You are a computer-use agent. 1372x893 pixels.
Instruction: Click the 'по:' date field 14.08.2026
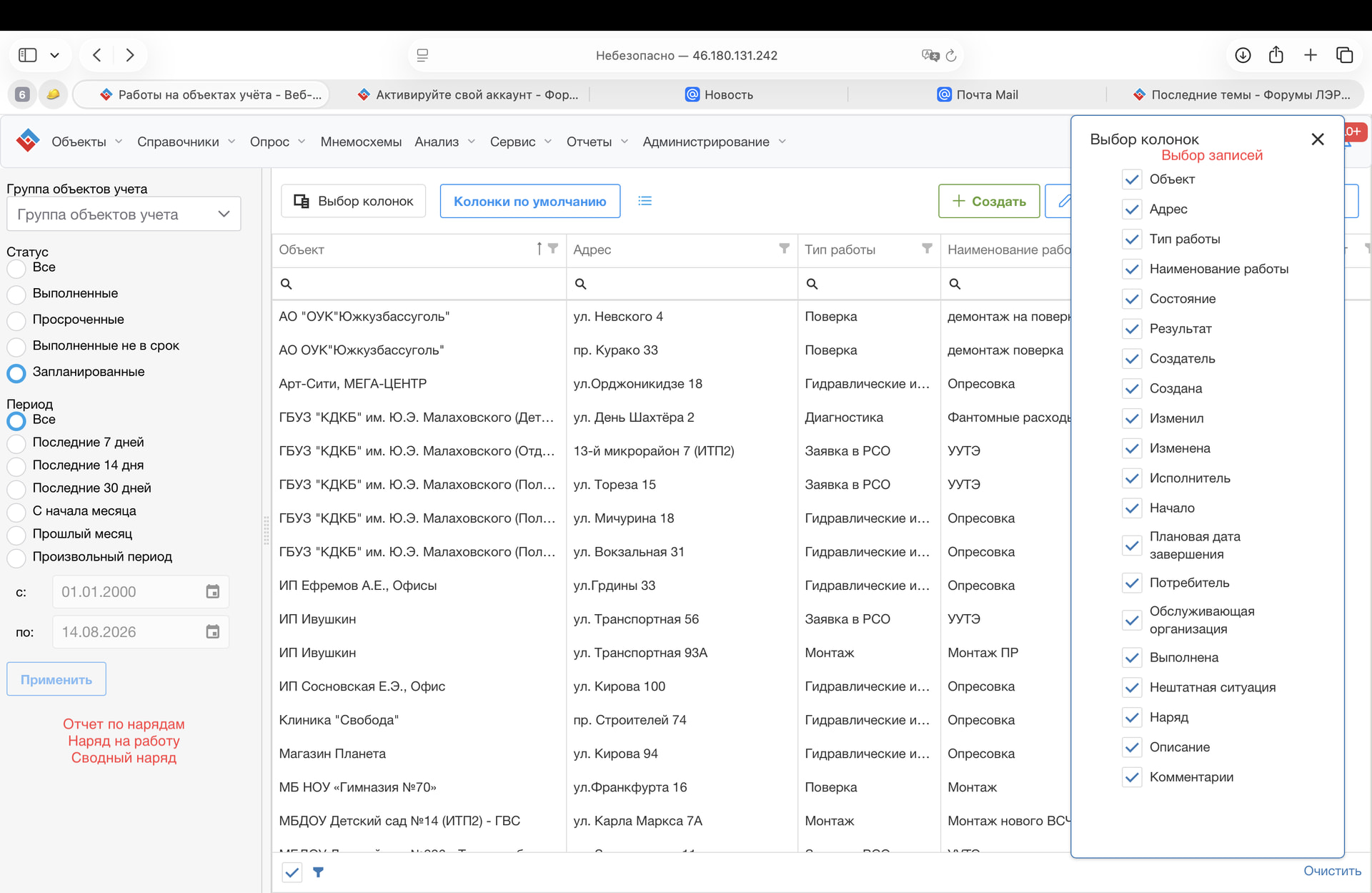pos(141,632)
